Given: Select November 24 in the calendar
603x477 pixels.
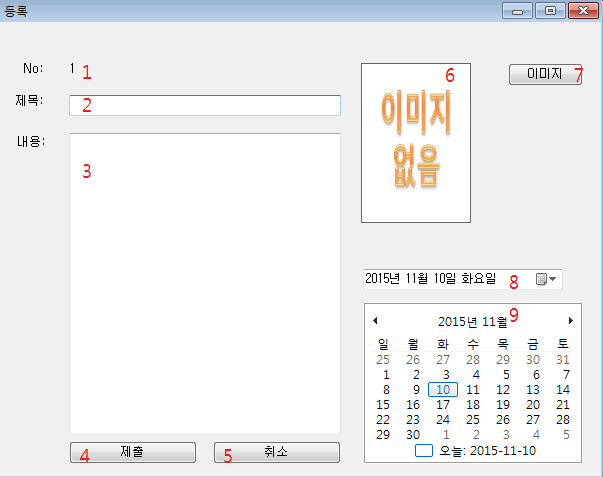Looking at the screenshot, I should [443, 419].
